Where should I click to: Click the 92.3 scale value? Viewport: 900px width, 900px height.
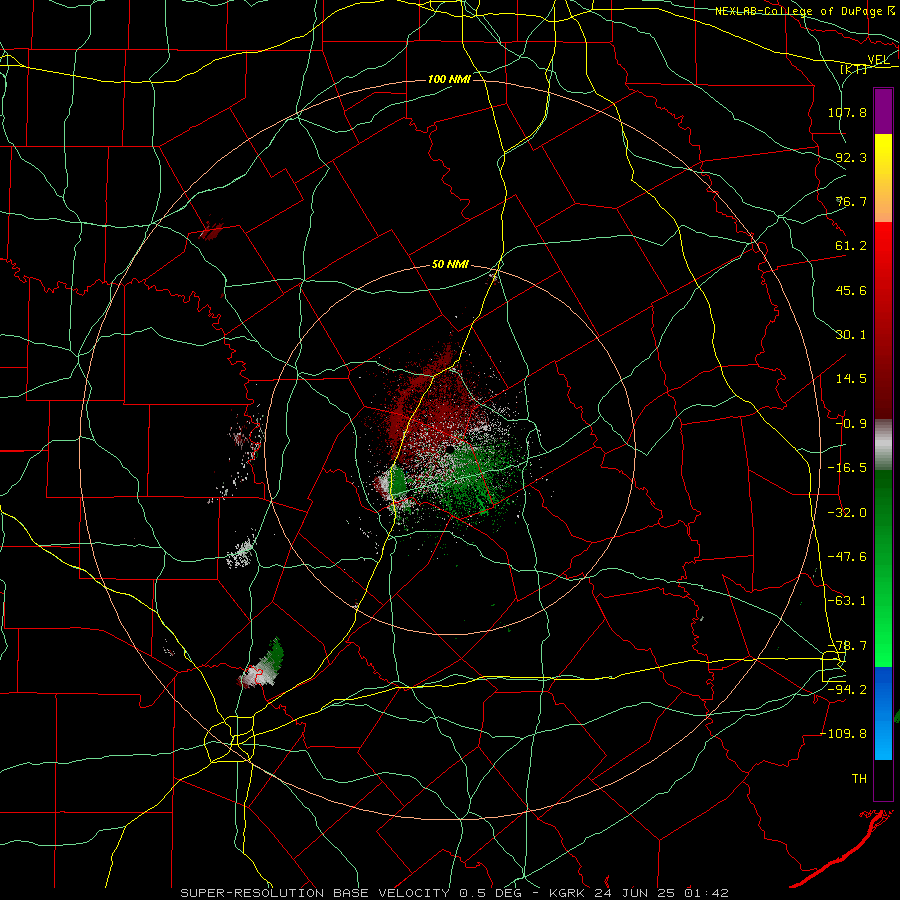click(851, 157)
